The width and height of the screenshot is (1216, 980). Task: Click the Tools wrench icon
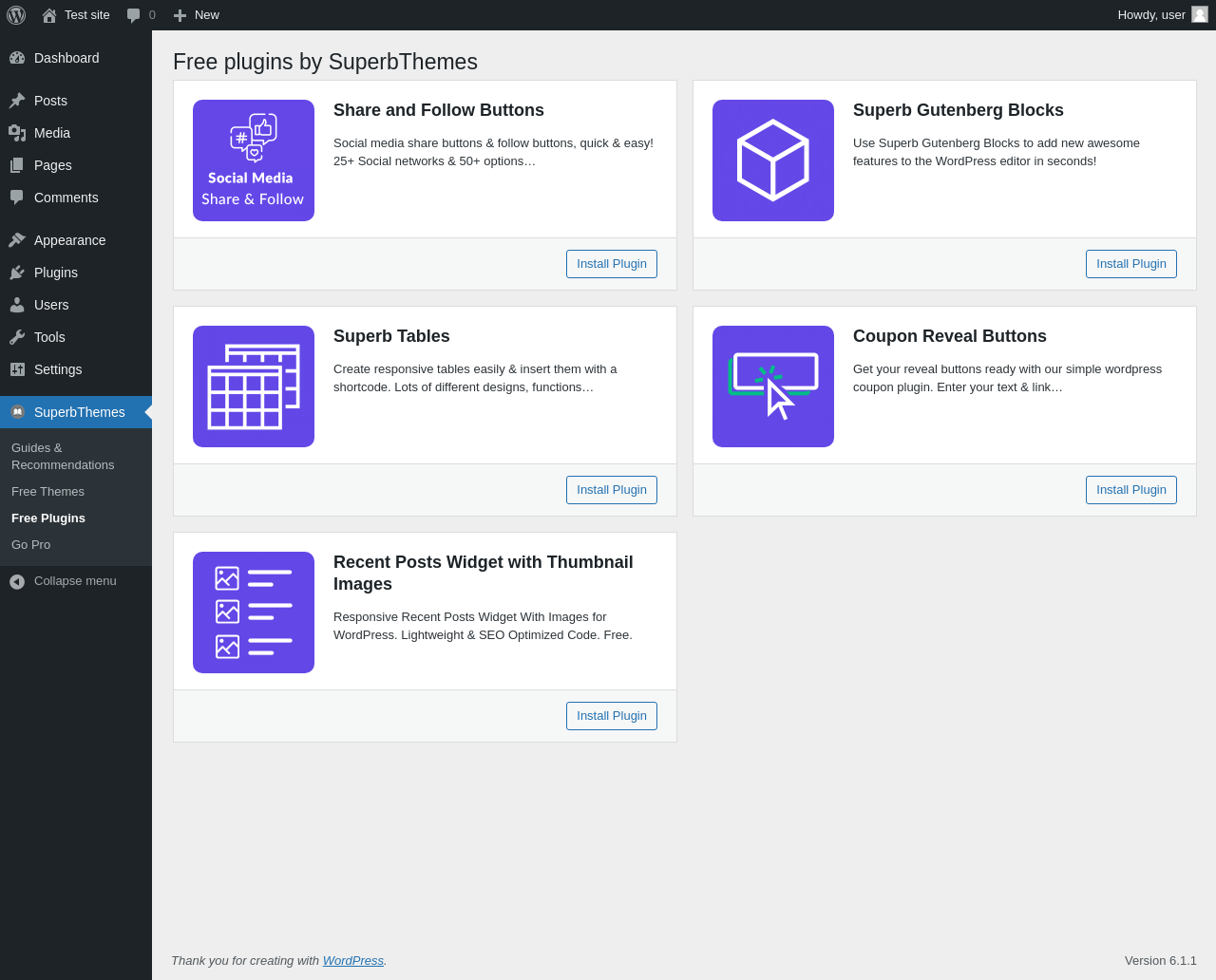coord(17,337)
